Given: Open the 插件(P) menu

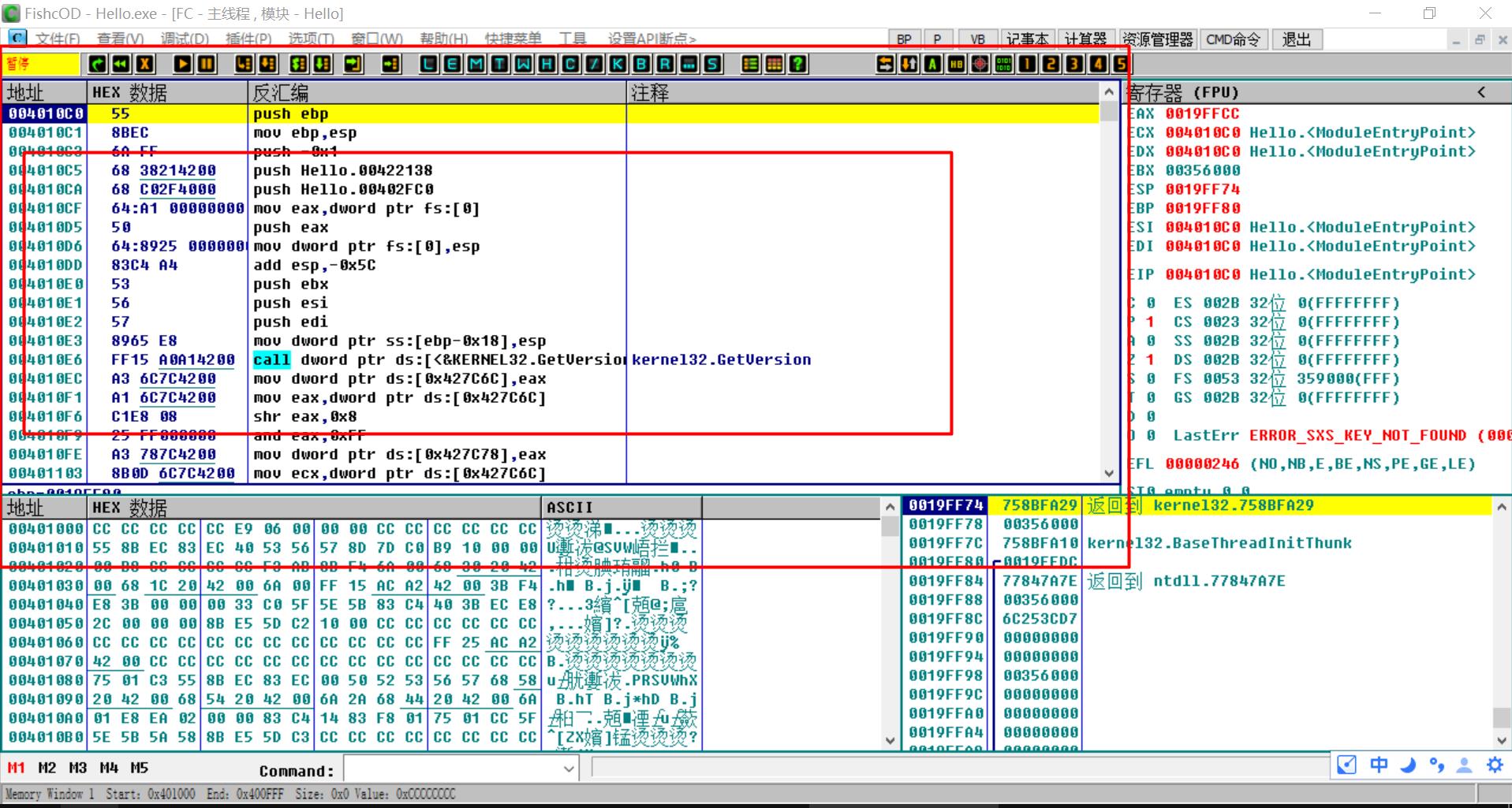Looking at the screenshot, I should click(248, 39).
